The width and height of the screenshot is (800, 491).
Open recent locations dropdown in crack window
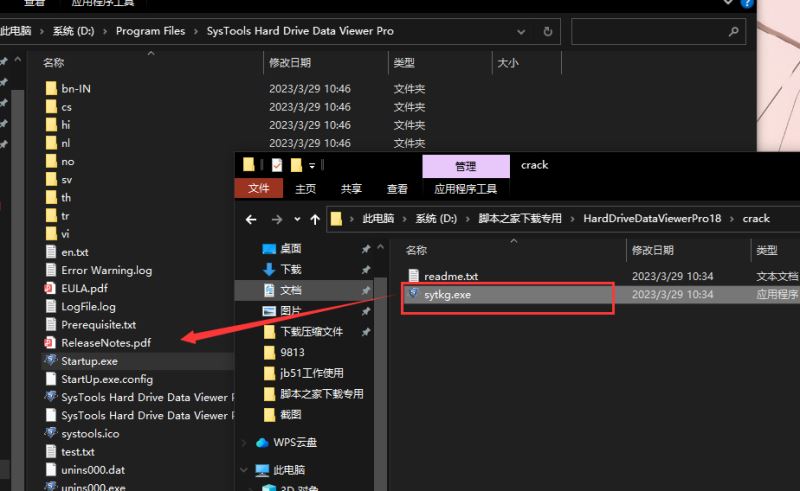(297, 219)
